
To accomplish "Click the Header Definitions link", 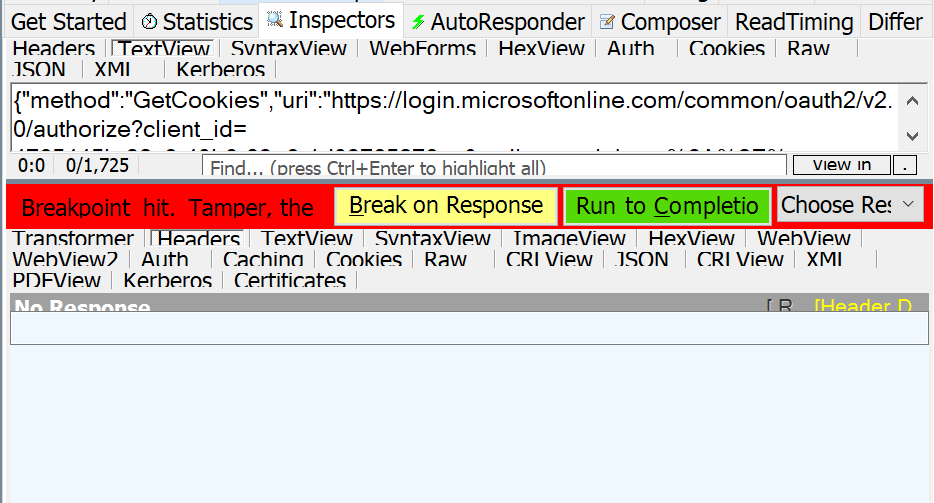I will pos(863,306).
